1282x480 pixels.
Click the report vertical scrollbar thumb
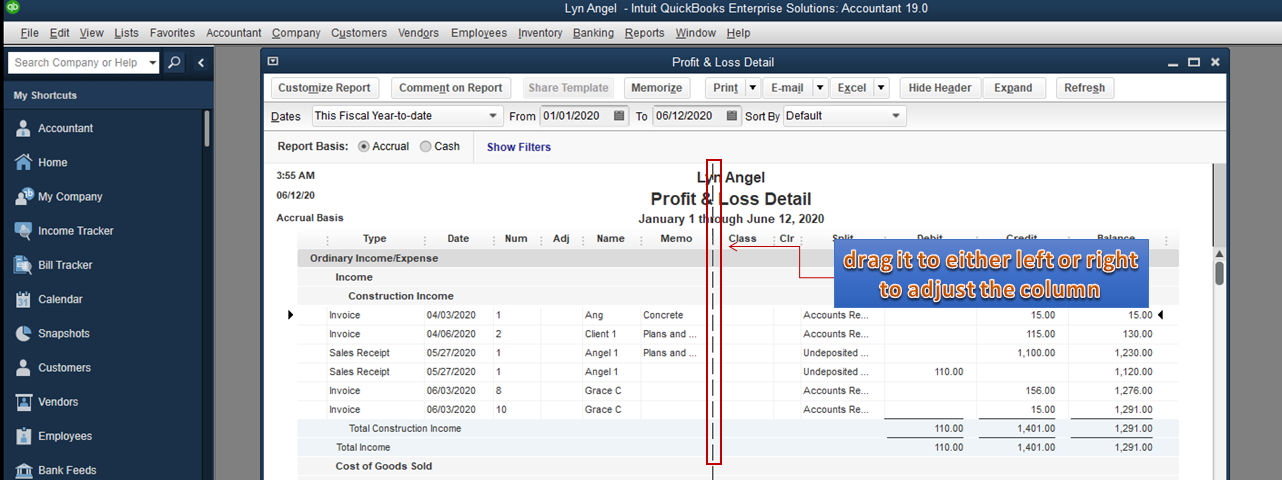click(x=1219, y=272)
